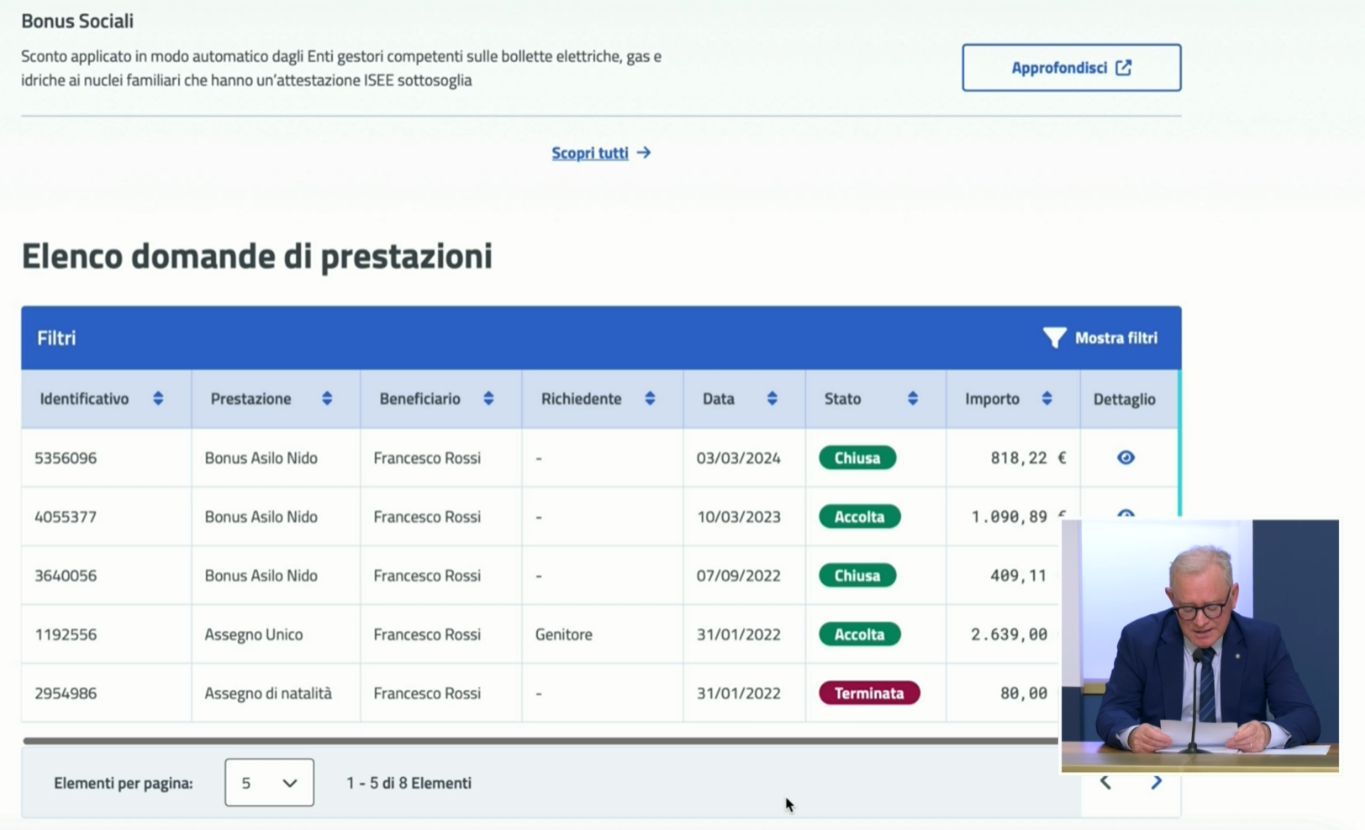This screenshot has width=1365, height=830.
Task: Click the table horizontal scrollbar
Action: 540,741
